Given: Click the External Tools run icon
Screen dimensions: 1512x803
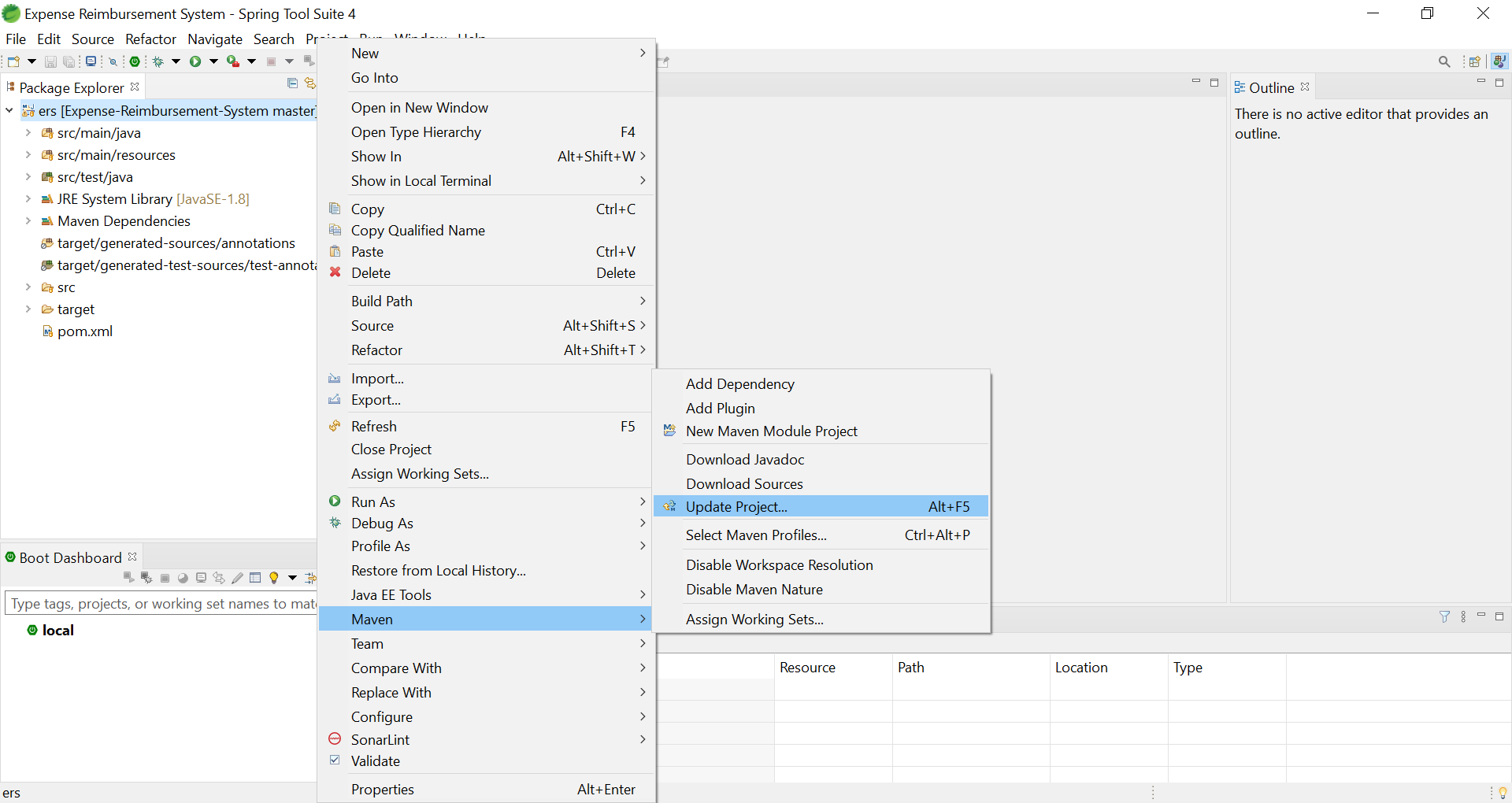Looking at the screenshot, I should (233, 61).
